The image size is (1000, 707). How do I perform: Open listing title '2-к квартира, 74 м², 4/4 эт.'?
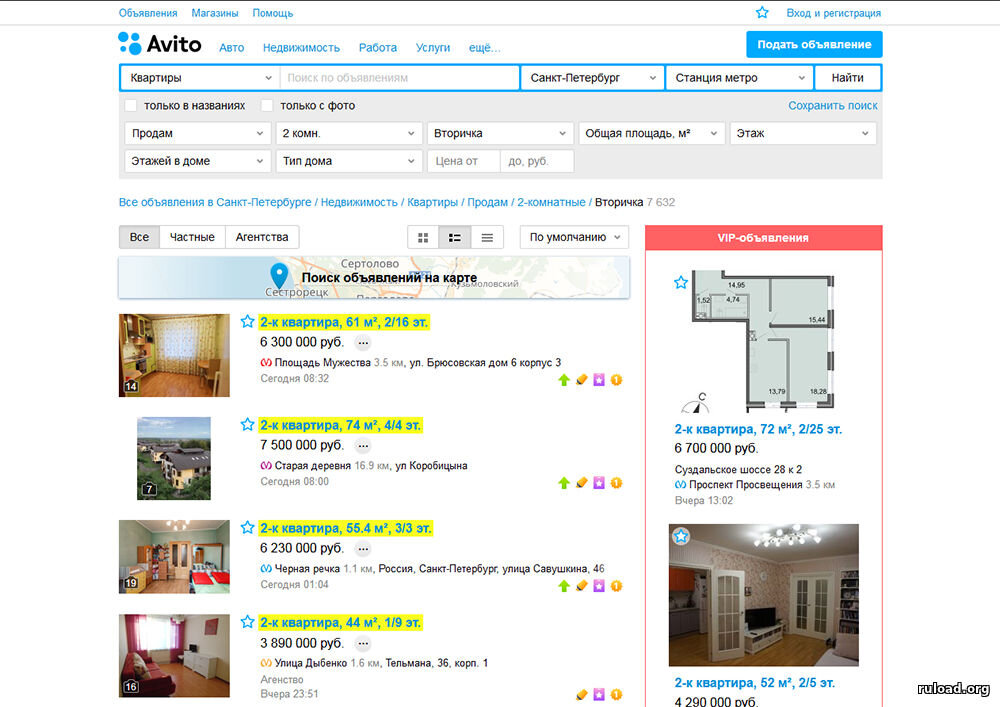[341, 425]
